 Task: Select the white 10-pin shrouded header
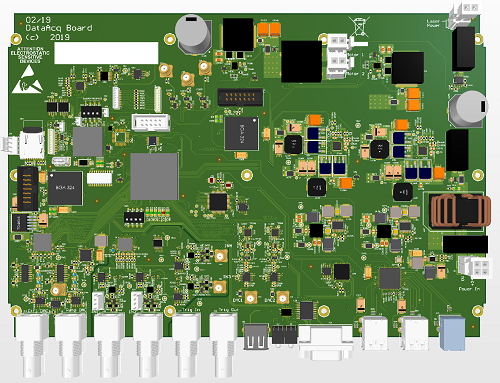tap(151, 122)
